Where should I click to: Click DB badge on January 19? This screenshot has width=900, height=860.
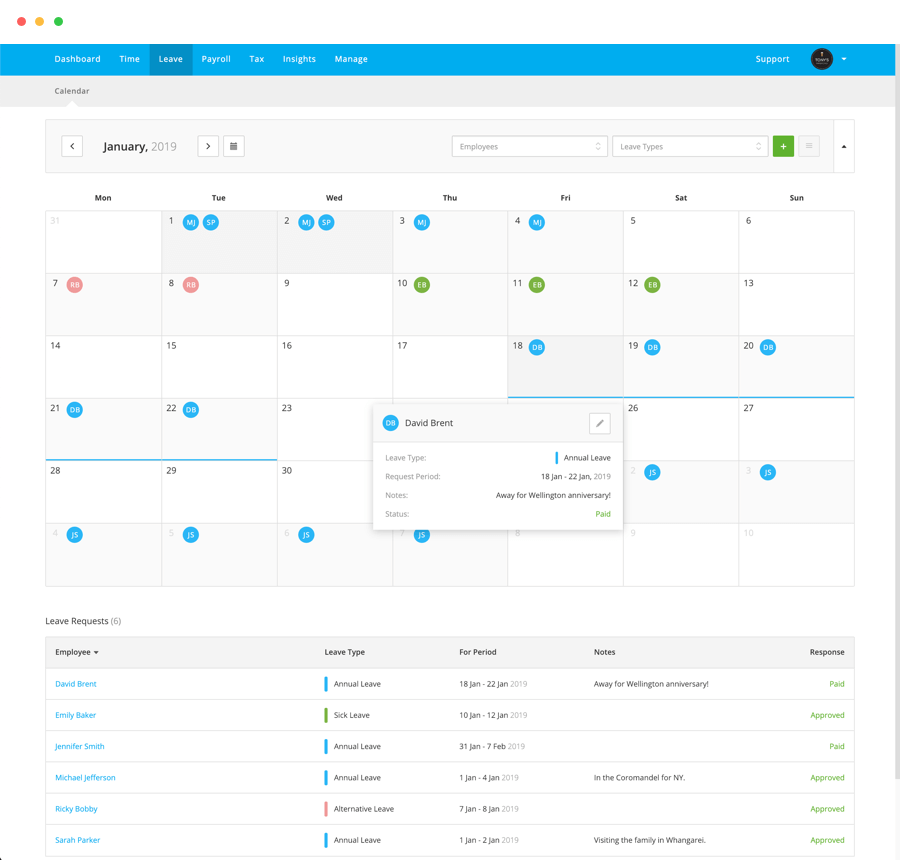(652, 347)
